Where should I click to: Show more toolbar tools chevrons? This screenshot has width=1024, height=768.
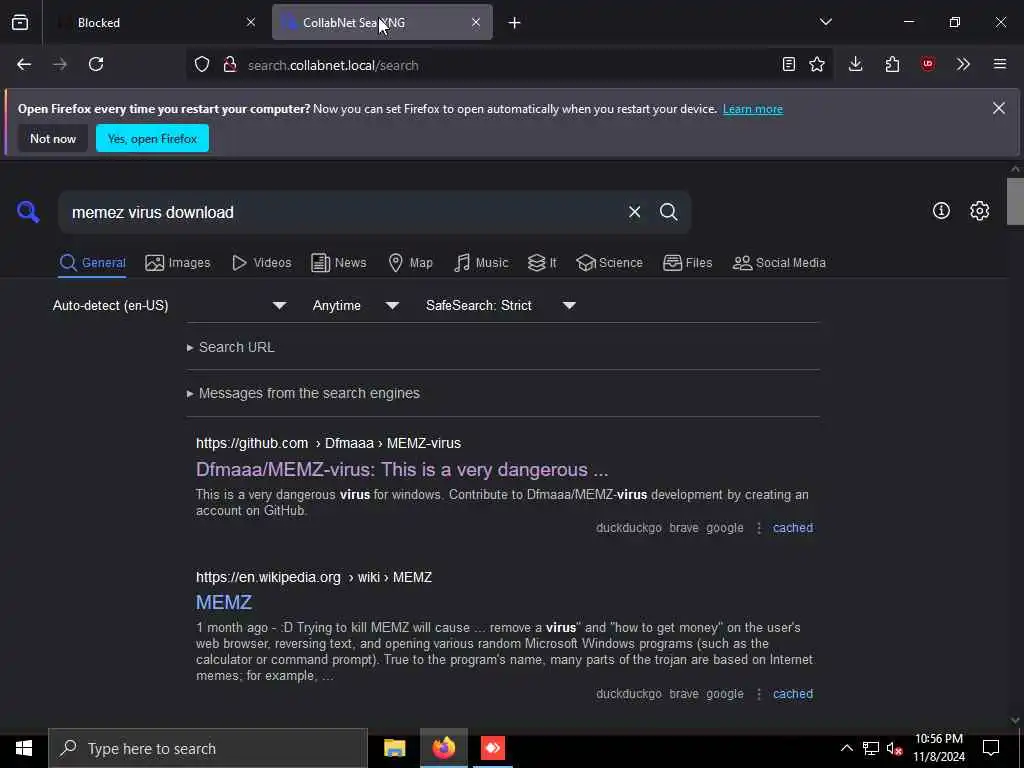point(963,64)
